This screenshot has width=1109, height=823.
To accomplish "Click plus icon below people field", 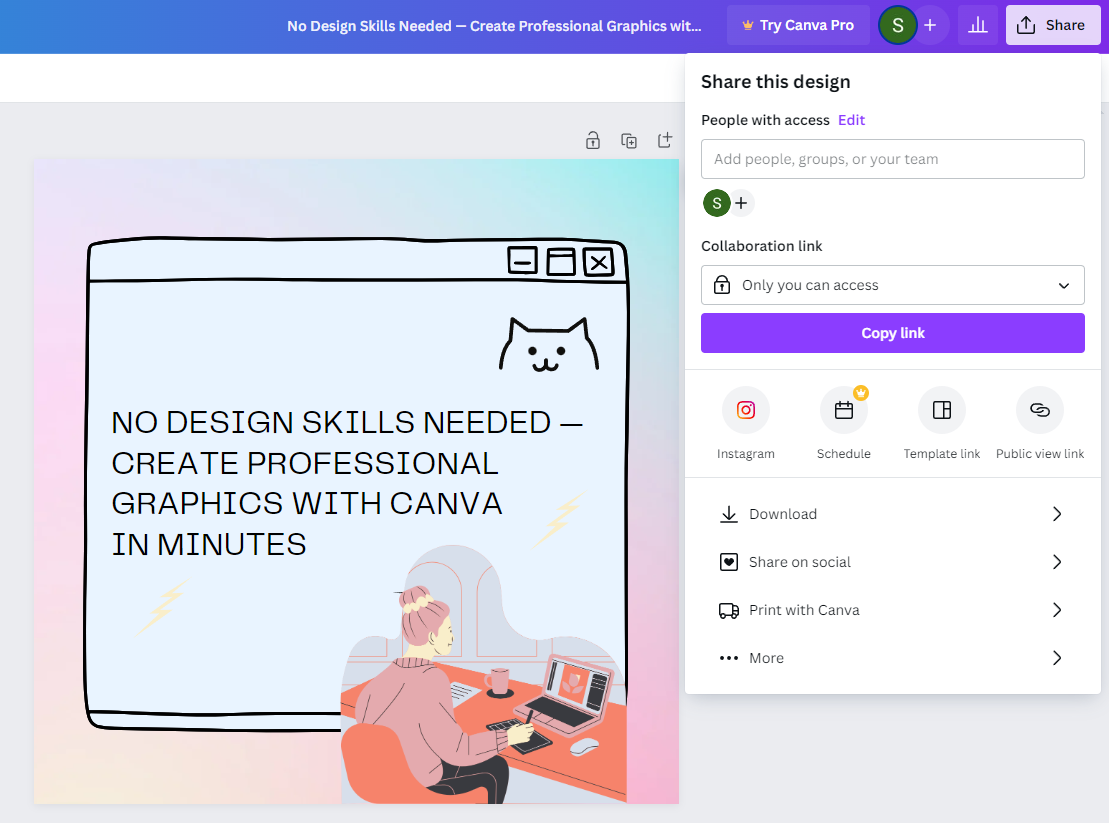I will pos(741,203).
